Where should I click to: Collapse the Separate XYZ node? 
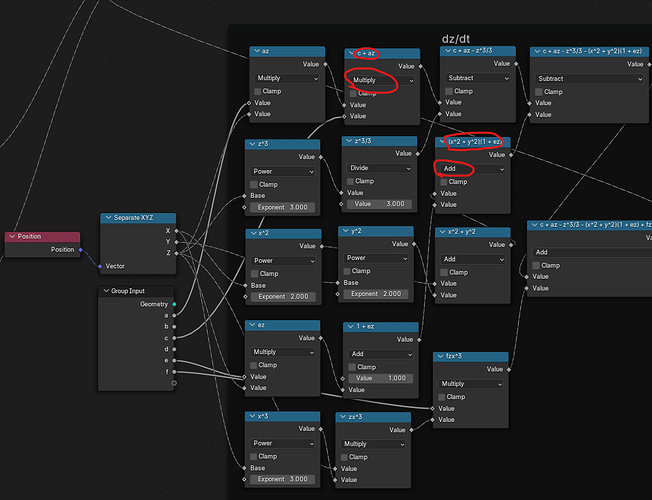(108, 218)
